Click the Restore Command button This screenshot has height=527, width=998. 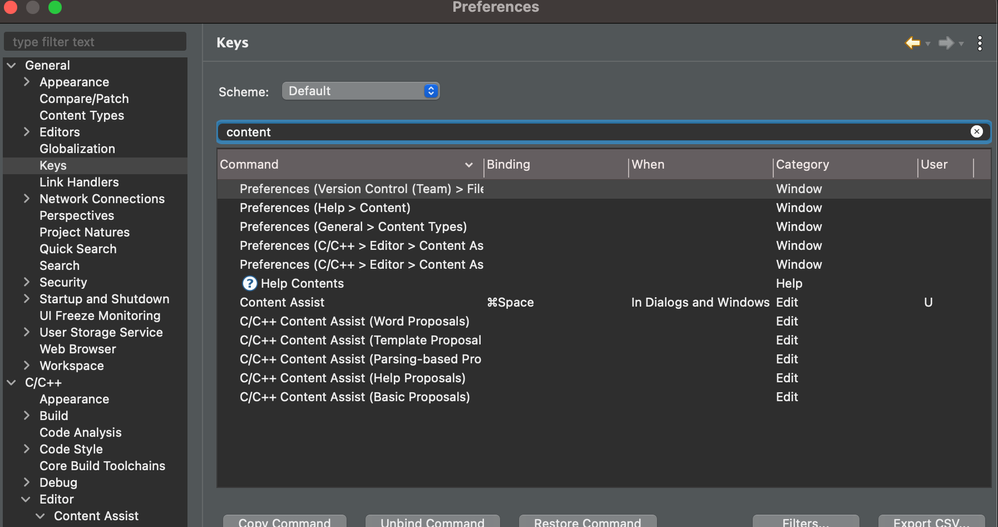(587, 521)
